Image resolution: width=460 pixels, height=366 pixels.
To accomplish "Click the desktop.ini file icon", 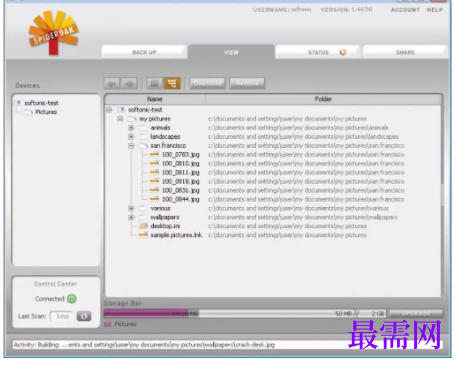I will tap(143, 226).
